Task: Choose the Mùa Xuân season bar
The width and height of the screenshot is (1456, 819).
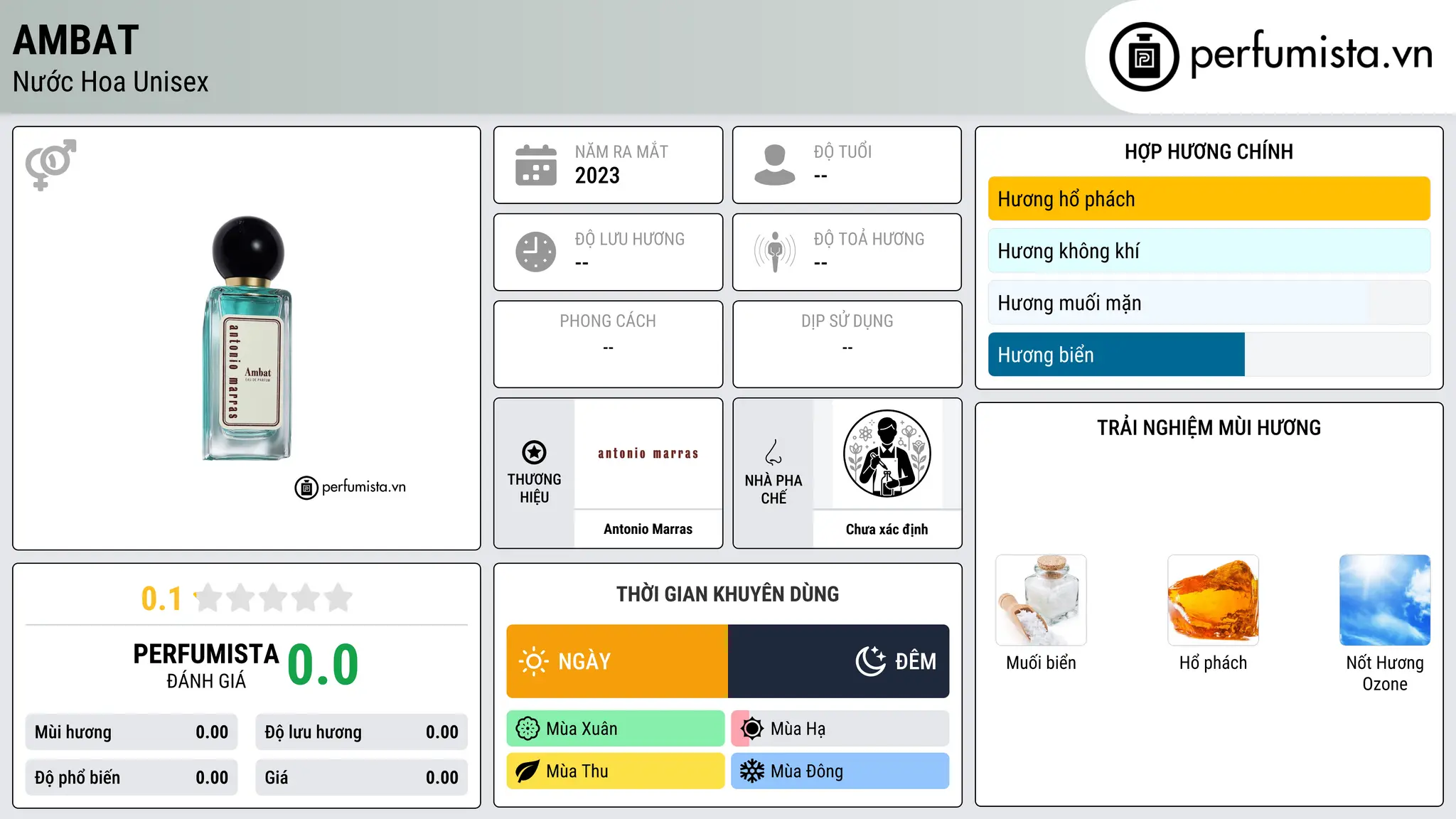Action: (x=616, y=729)
